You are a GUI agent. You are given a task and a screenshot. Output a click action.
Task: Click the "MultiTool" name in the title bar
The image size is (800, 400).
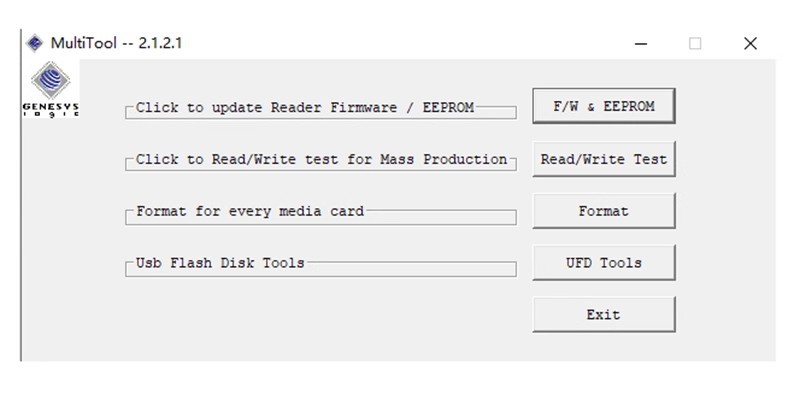[83, 43]
